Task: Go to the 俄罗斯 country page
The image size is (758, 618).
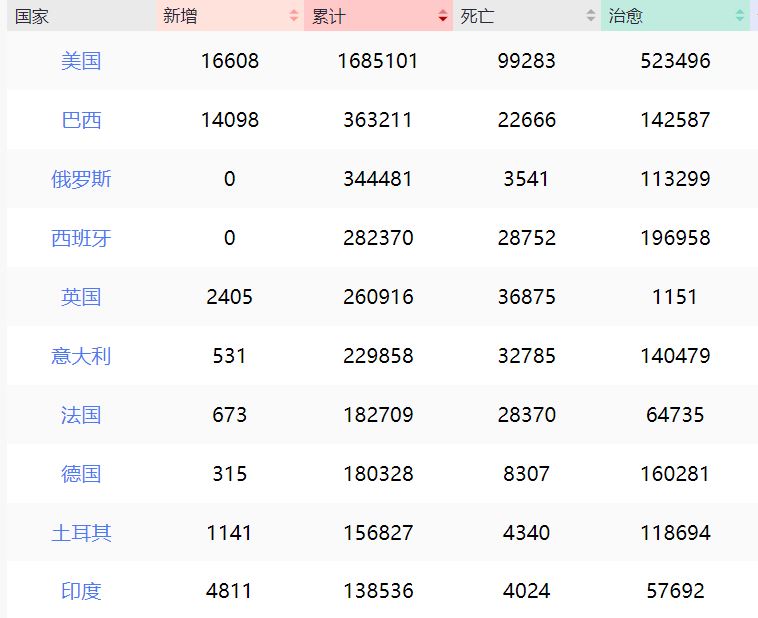Action: click(81, 179)
